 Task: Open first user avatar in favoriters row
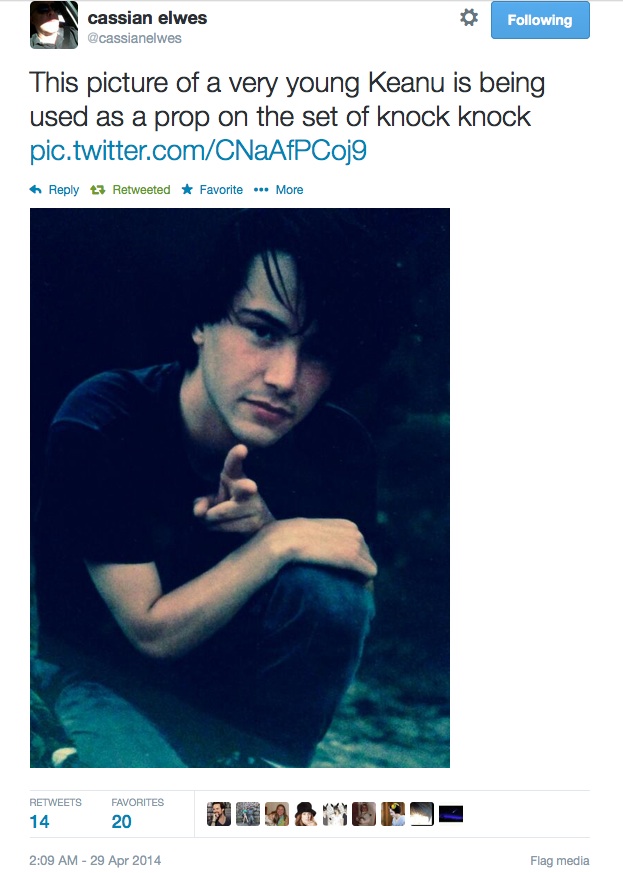(219, 814)
